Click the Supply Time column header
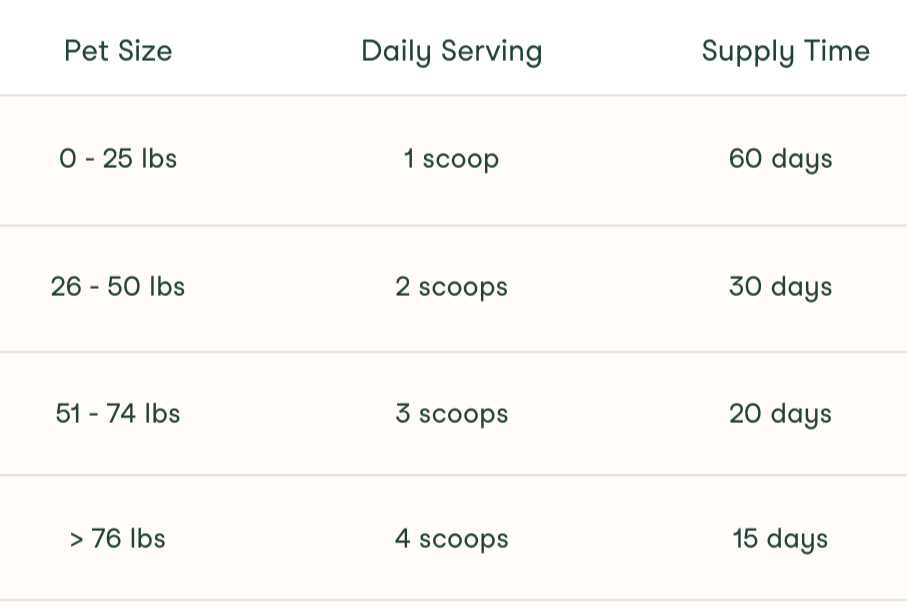Screen dimensions: 907x609 tap(786, 51)
